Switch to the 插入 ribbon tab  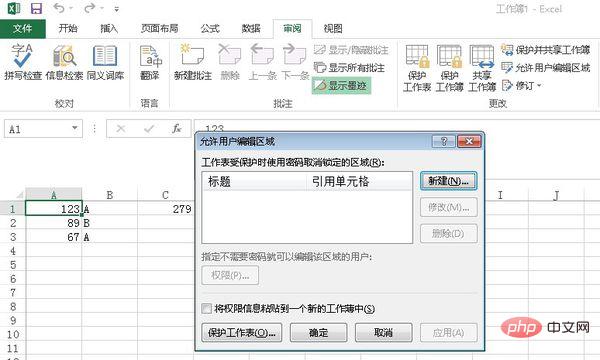tap(109, 28)
